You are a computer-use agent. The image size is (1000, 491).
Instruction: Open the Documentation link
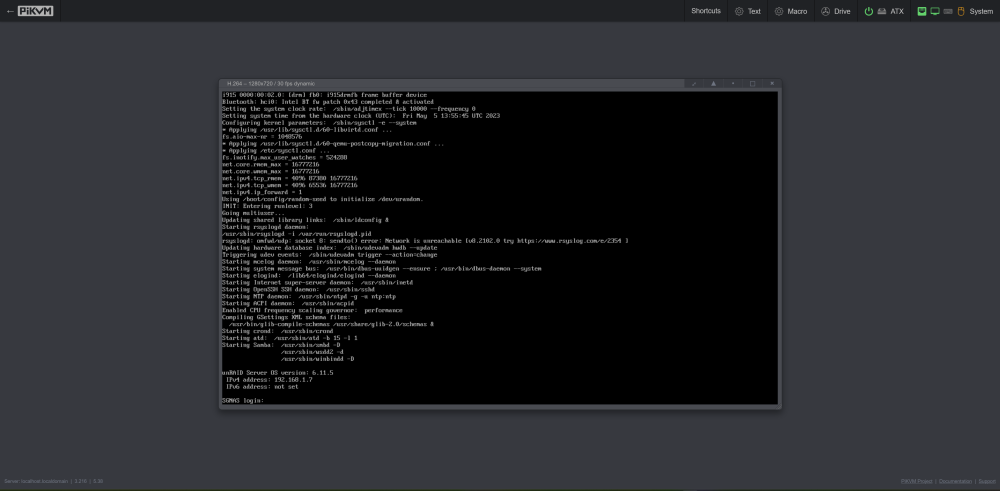tap(955, 481)
